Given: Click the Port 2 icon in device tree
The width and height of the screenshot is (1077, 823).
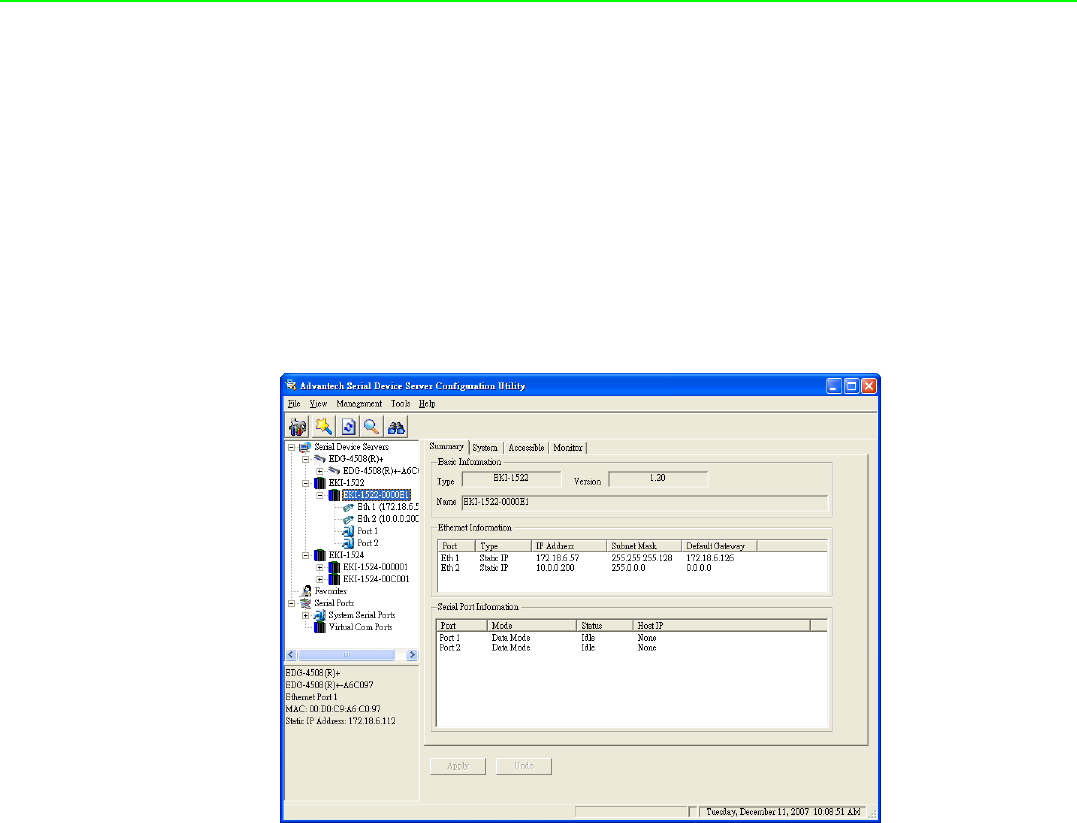Looking at the screenshot, I should pyautogui.click(x=348, y=543).
